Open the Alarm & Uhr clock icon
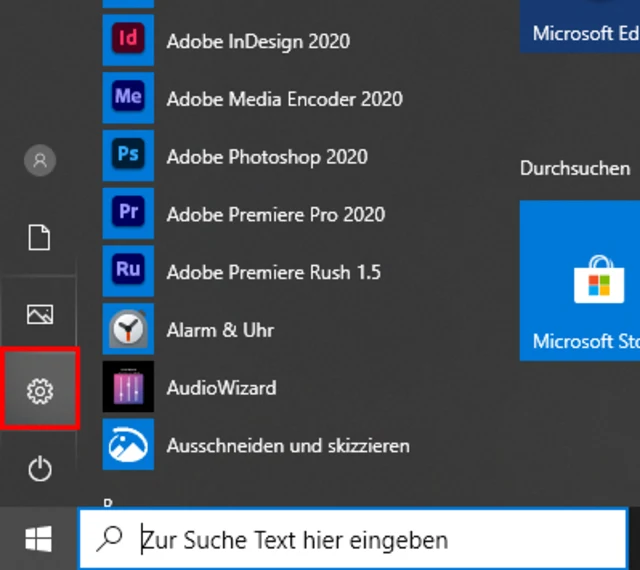640x570 pixels. [x=128, y=329]
